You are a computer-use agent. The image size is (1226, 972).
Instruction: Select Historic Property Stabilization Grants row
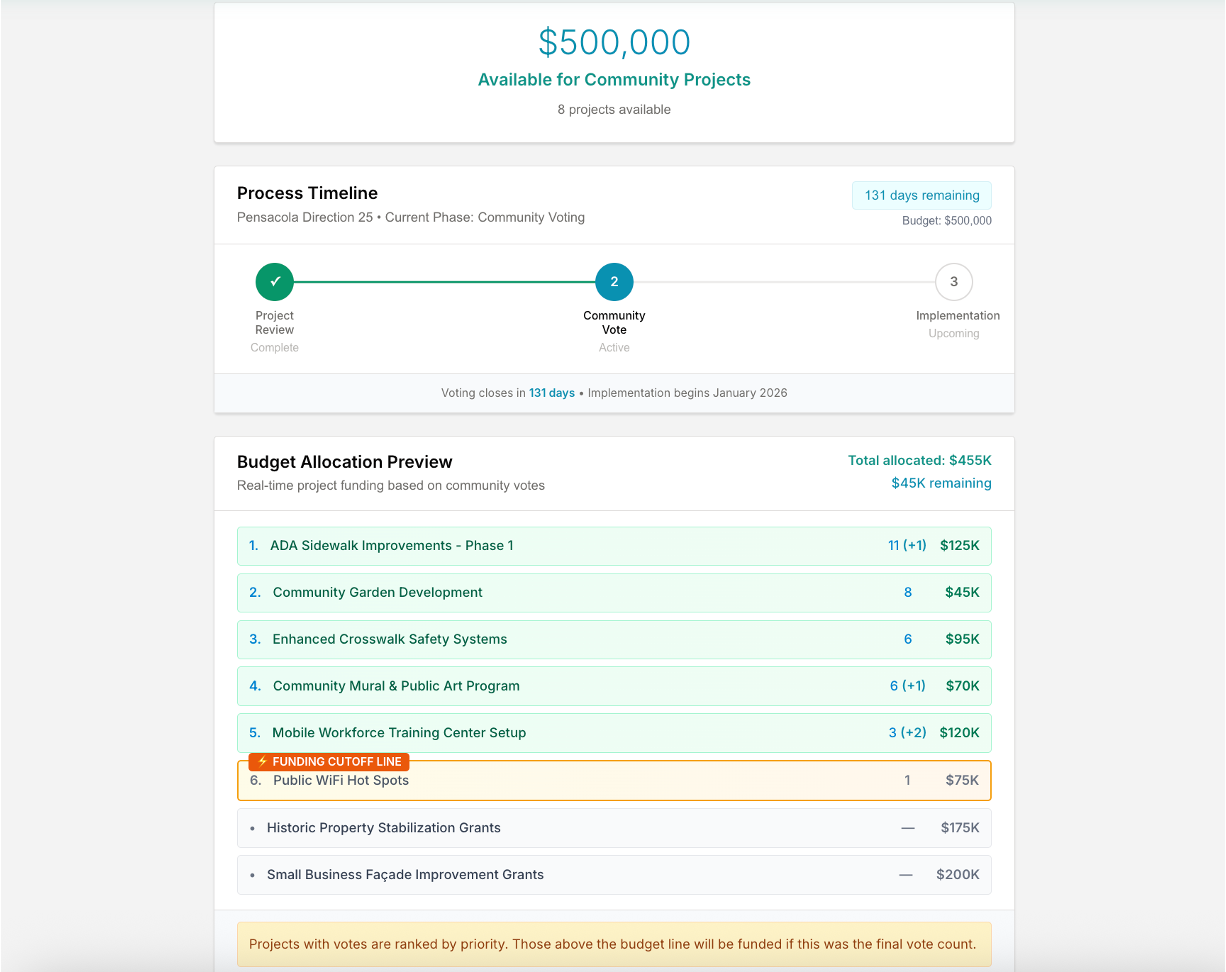coord(383,828)
